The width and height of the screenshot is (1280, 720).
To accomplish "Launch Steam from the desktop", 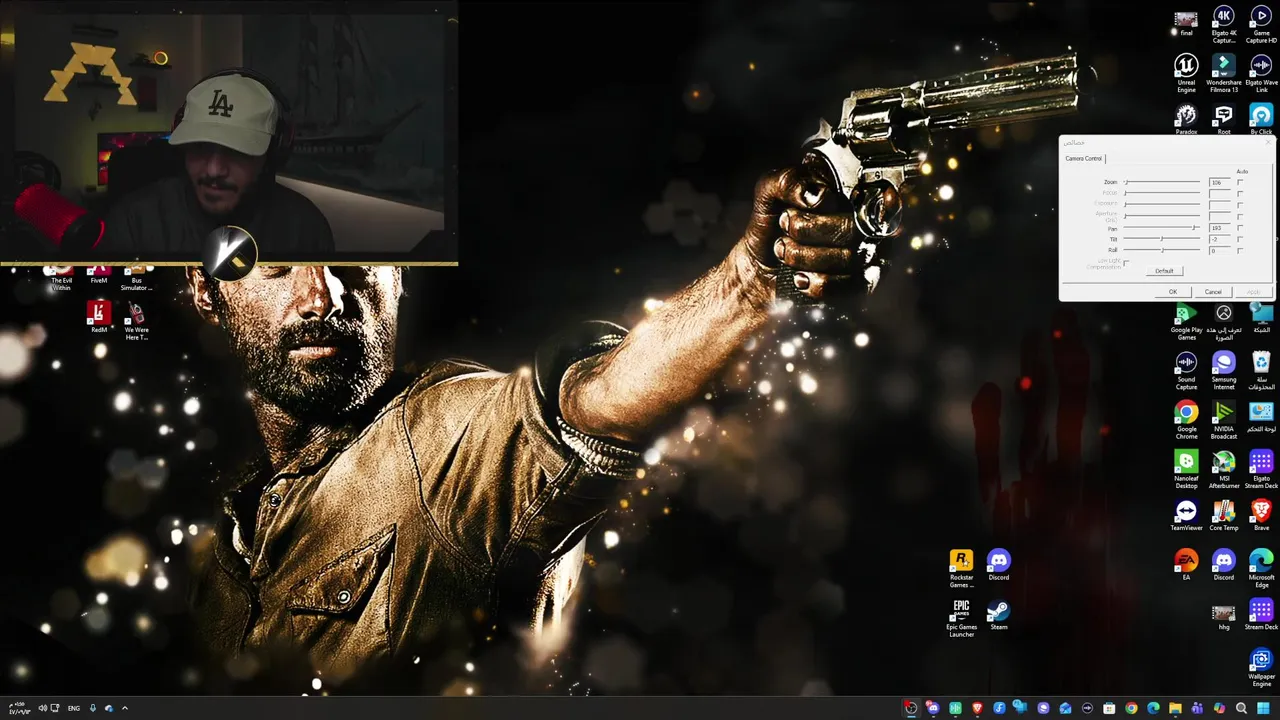I will [x=998, y=615].
